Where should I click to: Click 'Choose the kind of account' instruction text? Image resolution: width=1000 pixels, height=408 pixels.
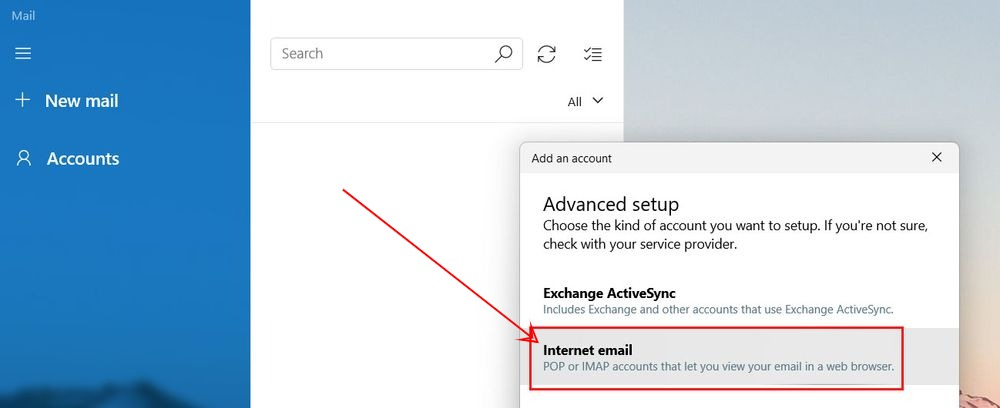pyautogui.click(x=735, y=235)
